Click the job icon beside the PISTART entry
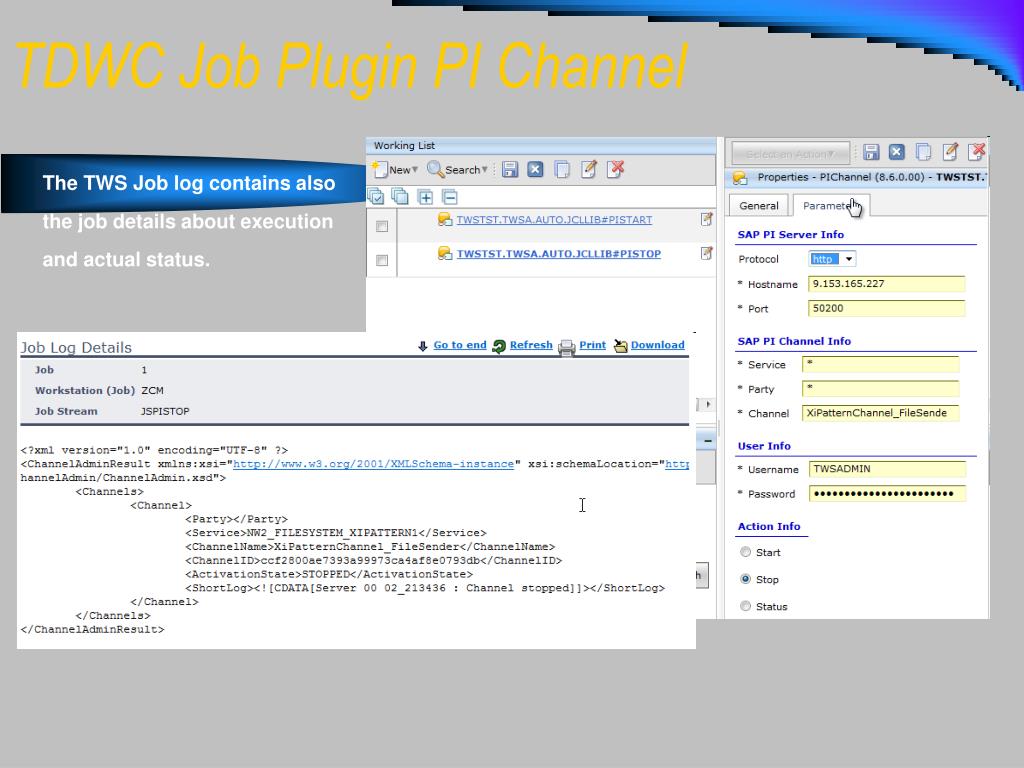The height and width of the screenshot is (768, 1024). (445, 219)
